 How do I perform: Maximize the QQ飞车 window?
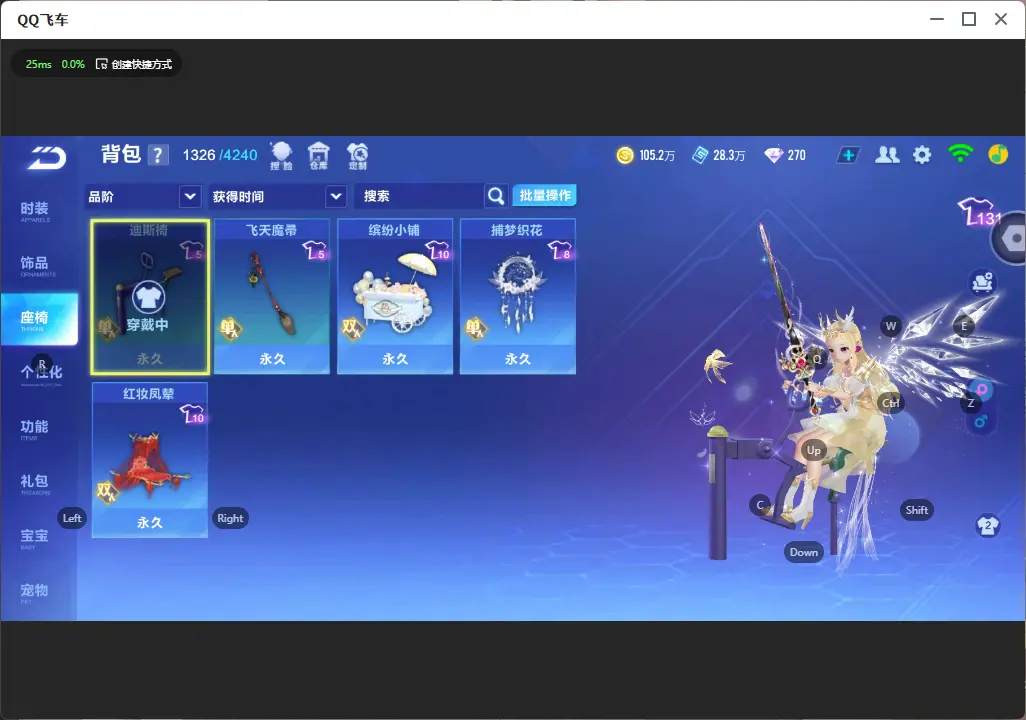coord(969,20)
